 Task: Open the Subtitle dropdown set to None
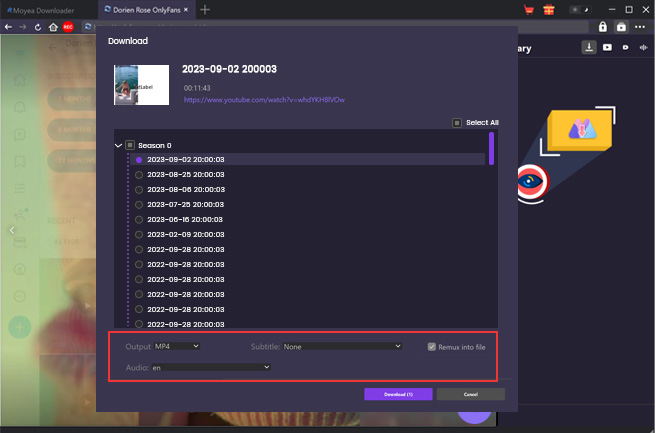pyautogui.click(x=342, y=347)
